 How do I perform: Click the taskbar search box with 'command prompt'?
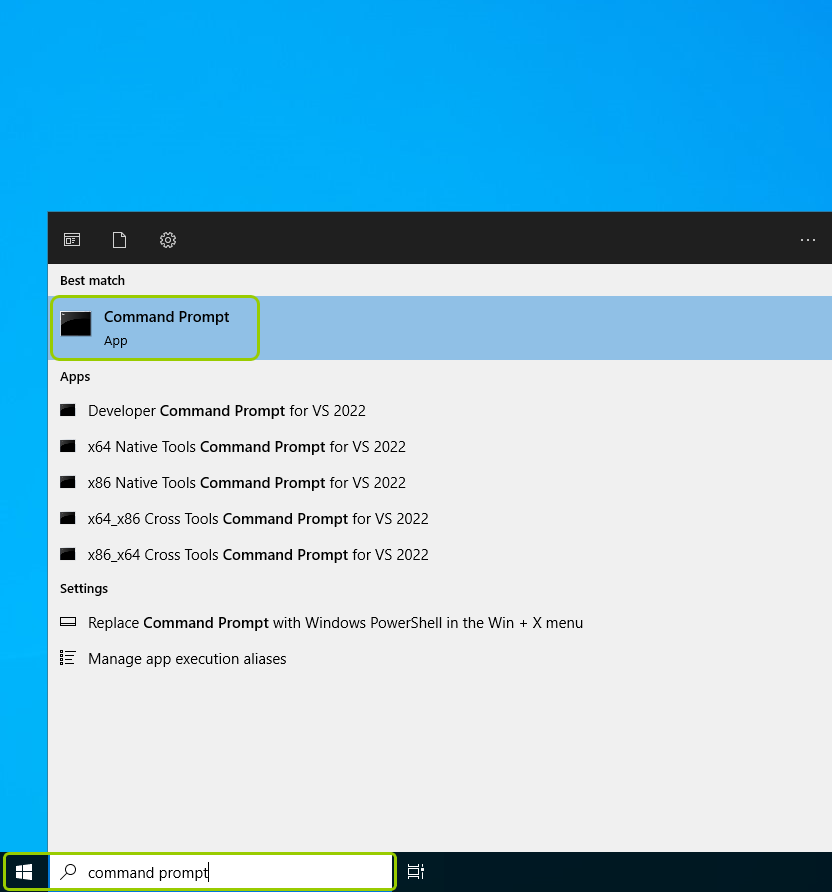pos(222,872)
